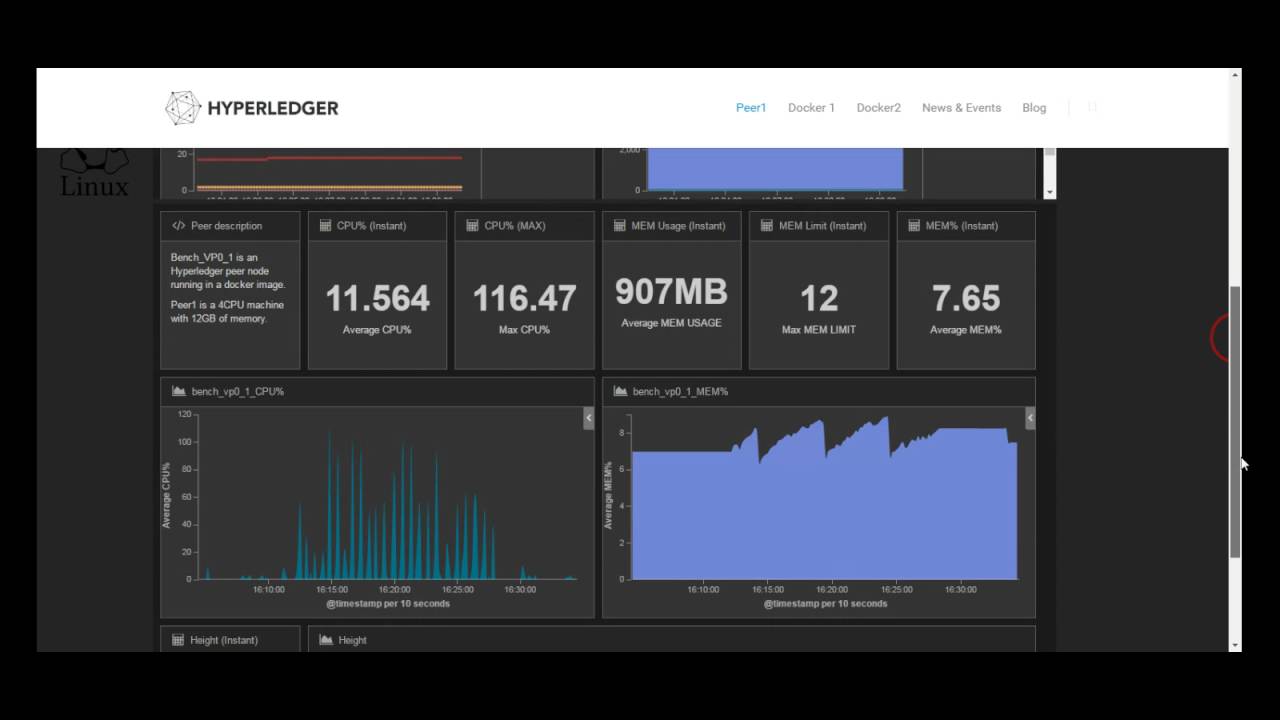Click the Peer description panel title
This screenshot has height=720, width=1280.
point(226,226)
